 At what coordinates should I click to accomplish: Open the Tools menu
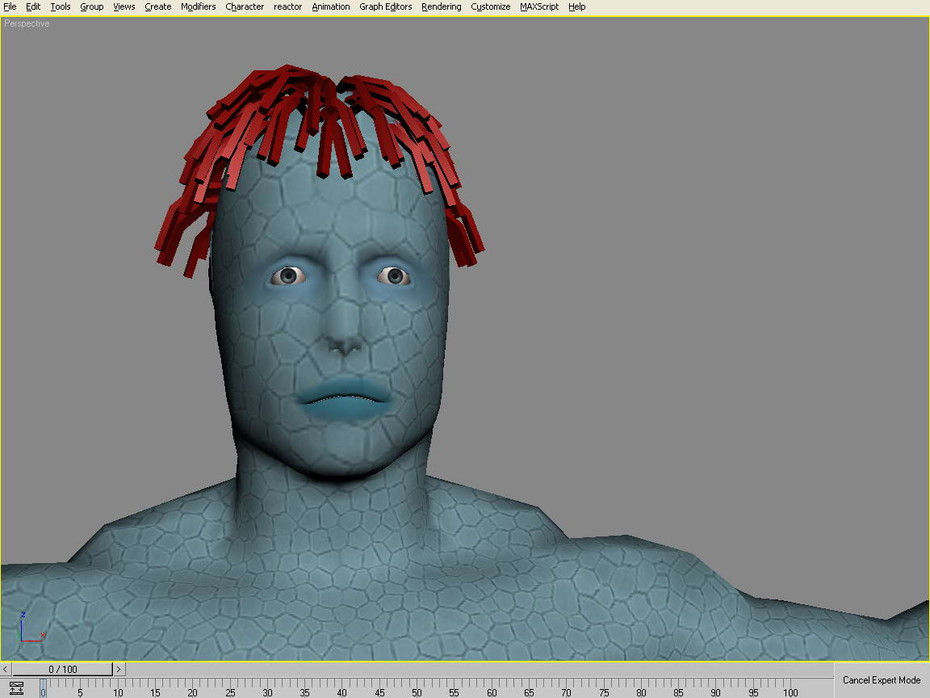coord(60,7)
